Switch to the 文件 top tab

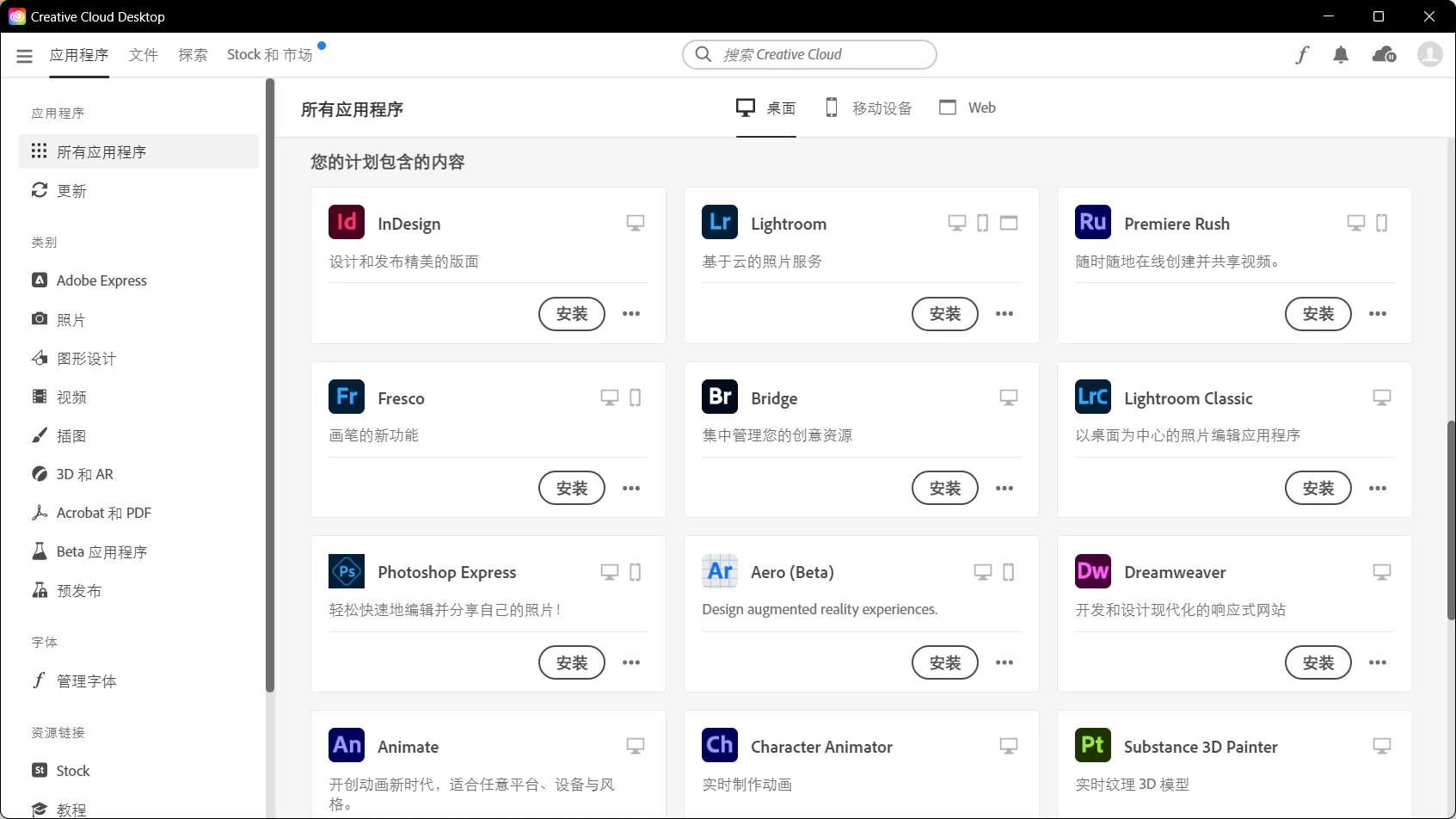click(x=144, y=55)
